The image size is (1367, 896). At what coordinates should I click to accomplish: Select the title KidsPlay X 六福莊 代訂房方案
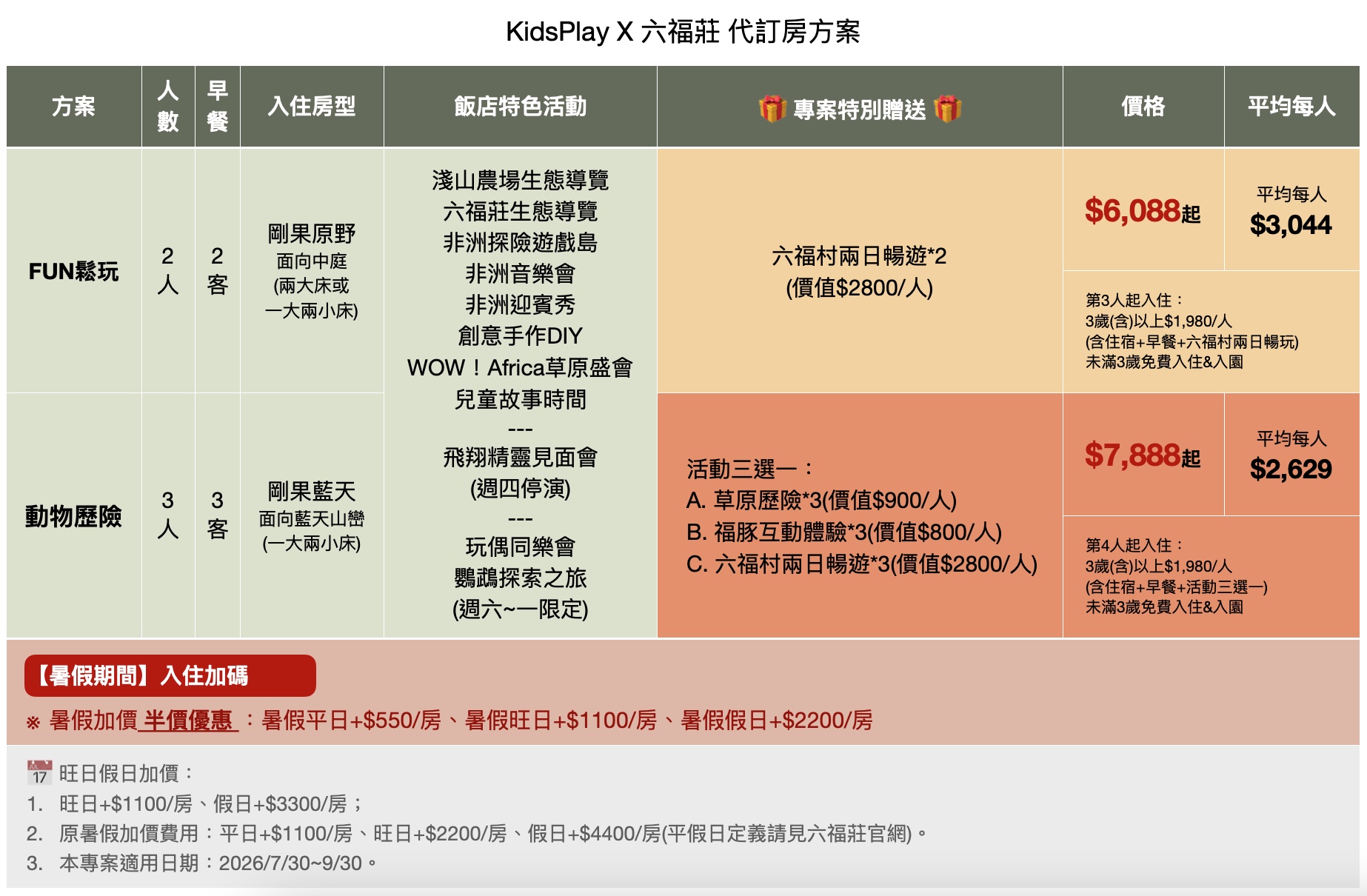coord(683,32)
